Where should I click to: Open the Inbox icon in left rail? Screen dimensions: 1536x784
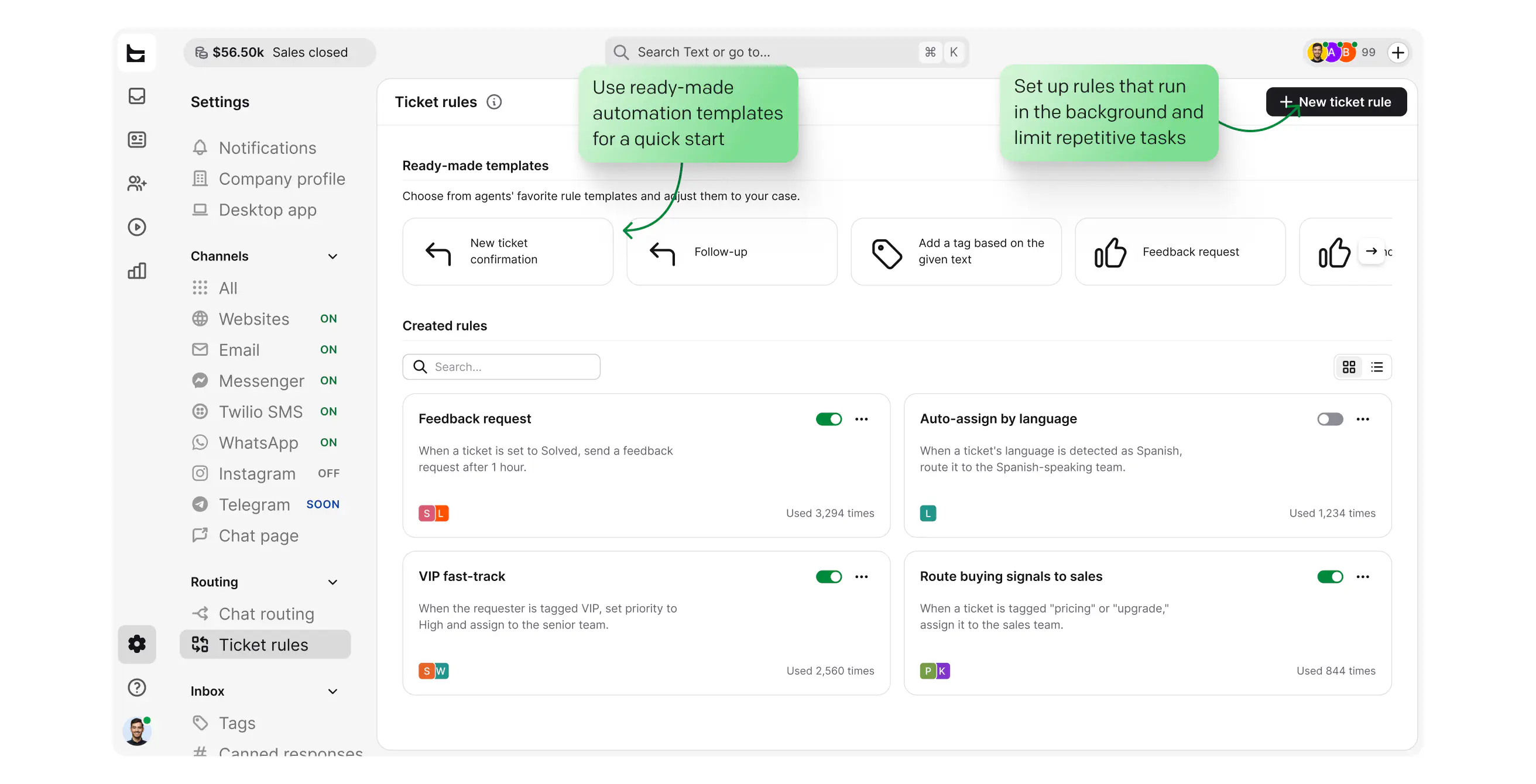point(136,96)
